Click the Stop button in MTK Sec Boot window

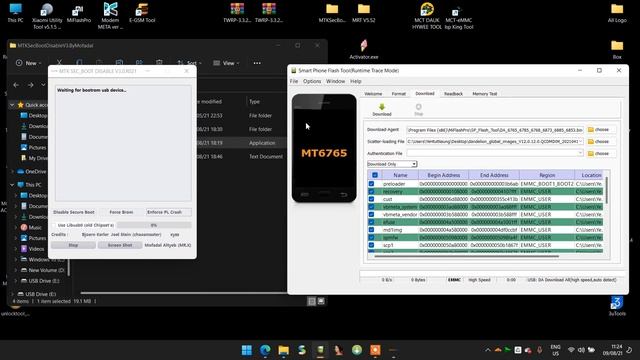click(x=73, y=245)
